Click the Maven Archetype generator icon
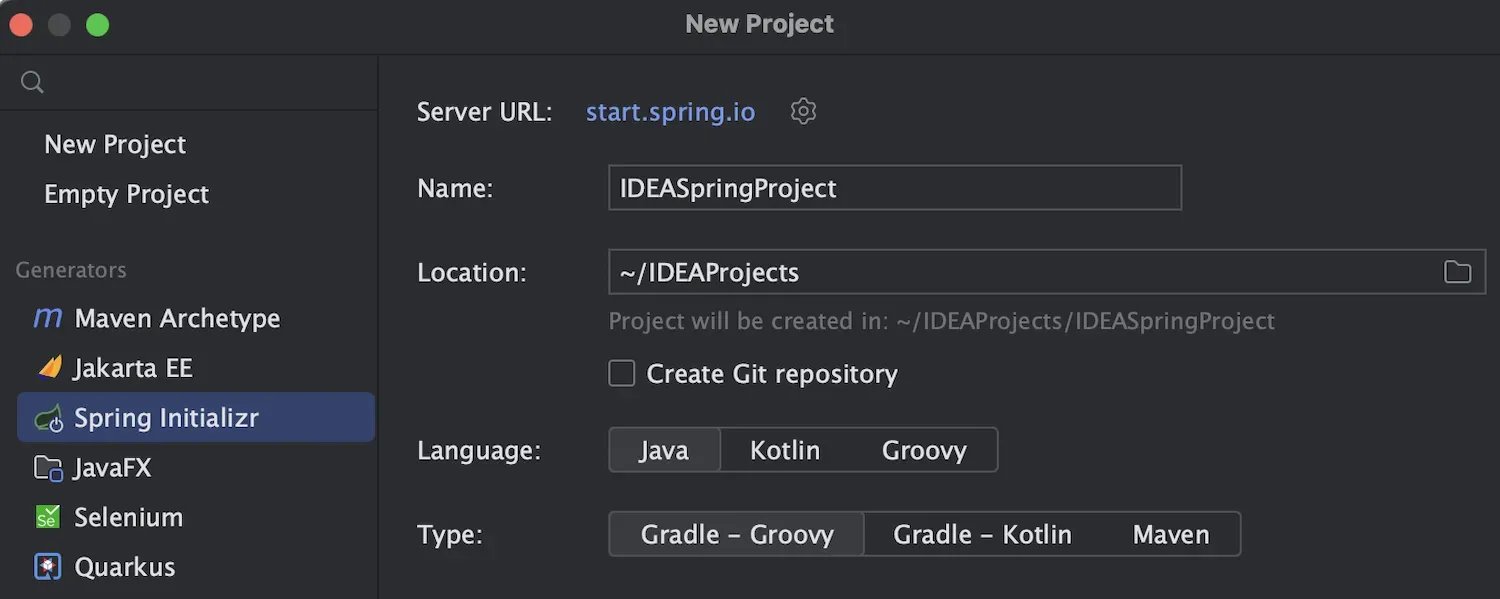 point(48,318)
